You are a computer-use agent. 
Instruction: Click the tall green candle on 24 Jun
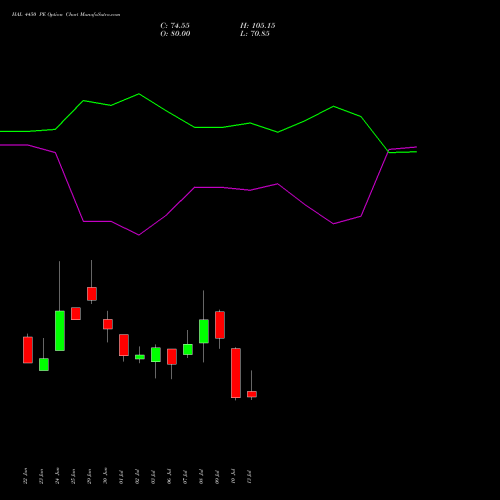[60, 331]
